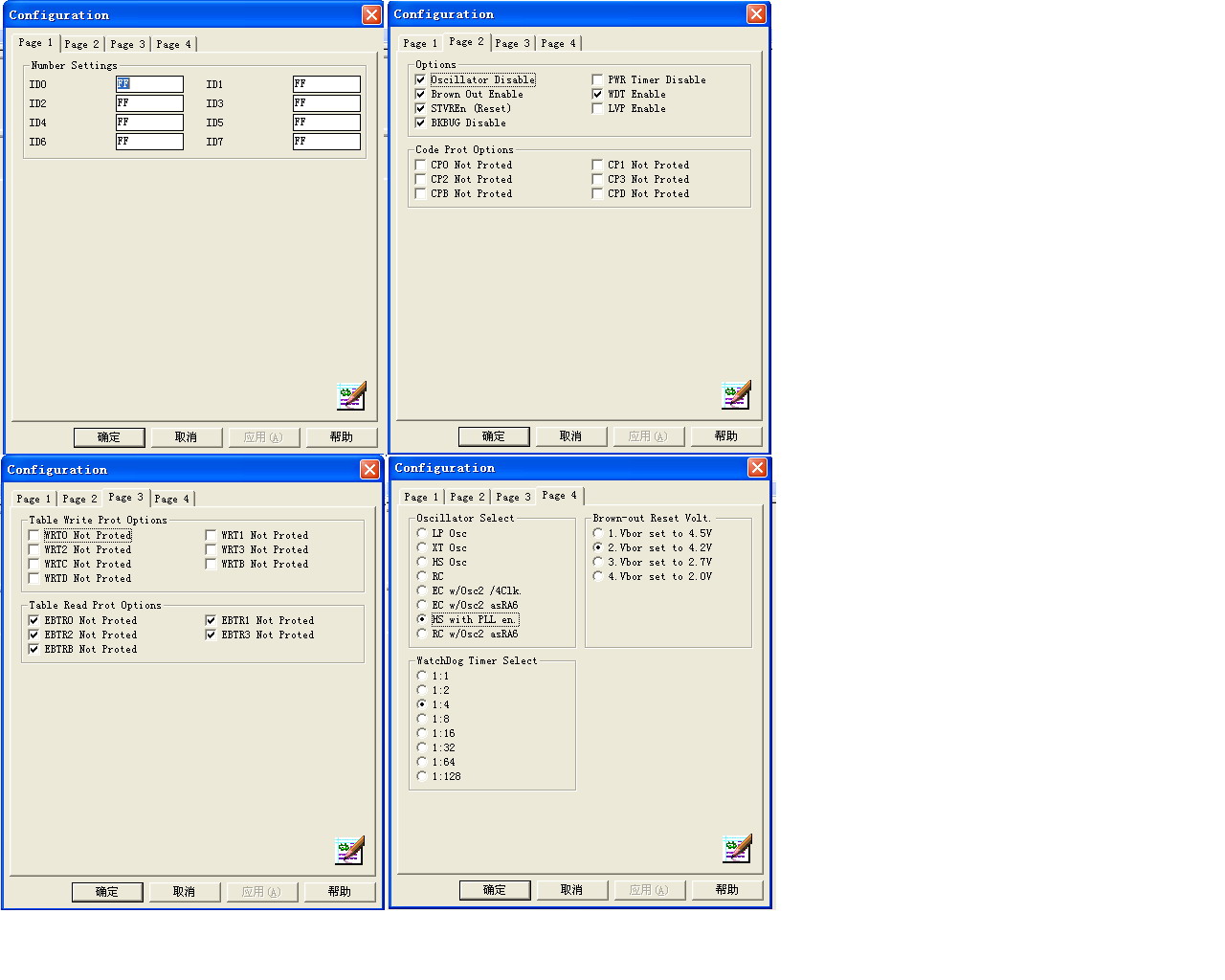This screenshot has width=1225, height=980.
Task: Go to Page 4 tab in Table Write Prot window
Action: [x=172, y=499]
